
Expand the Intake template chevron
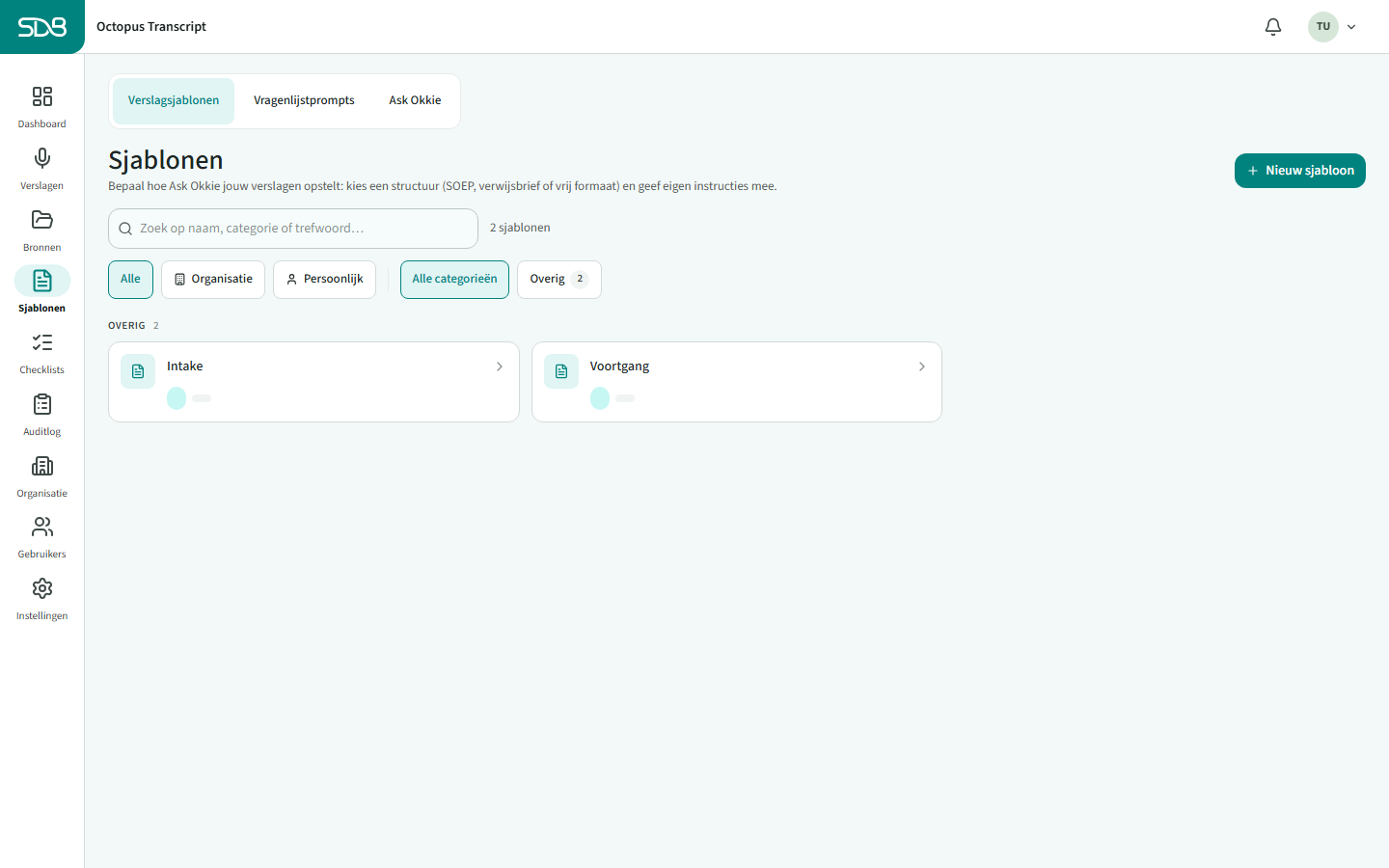pyautogui.click(x=500, y=366)
